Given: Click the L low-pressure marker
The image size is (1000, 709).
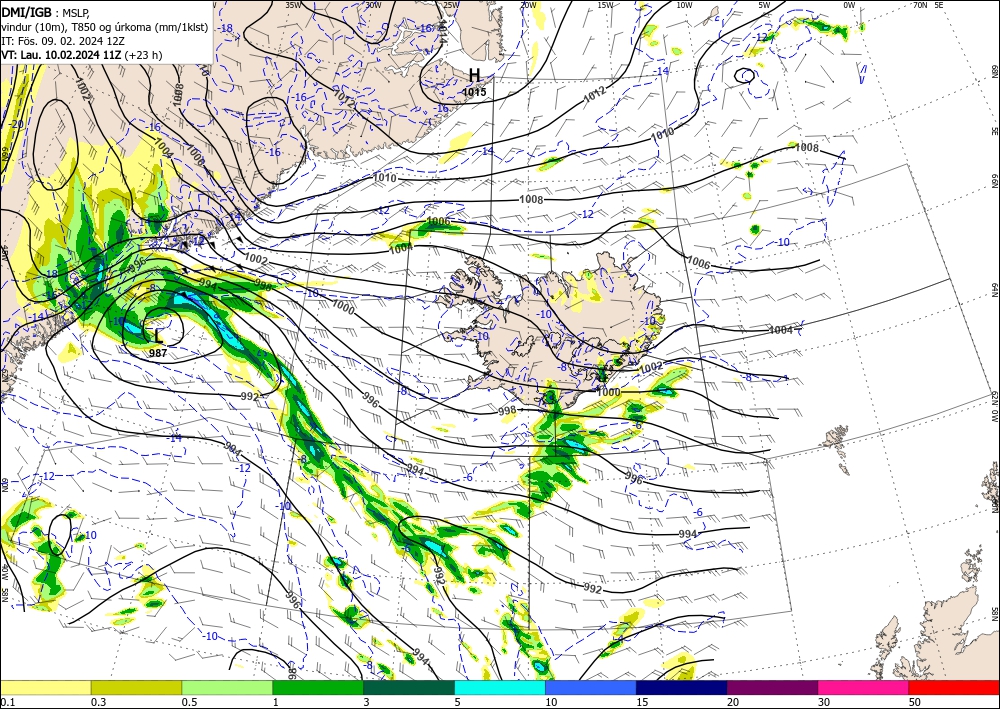Looking at the screenshot, I should [158, 335].
